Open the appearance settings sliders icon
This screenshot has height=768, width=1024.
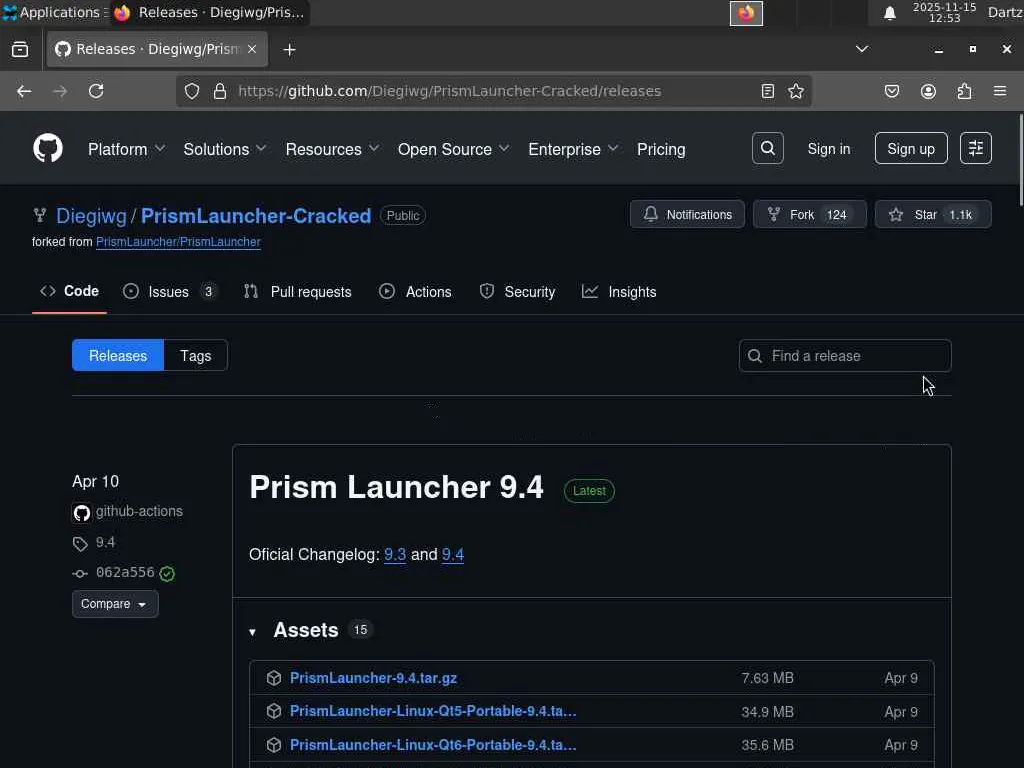coord(976,148)
